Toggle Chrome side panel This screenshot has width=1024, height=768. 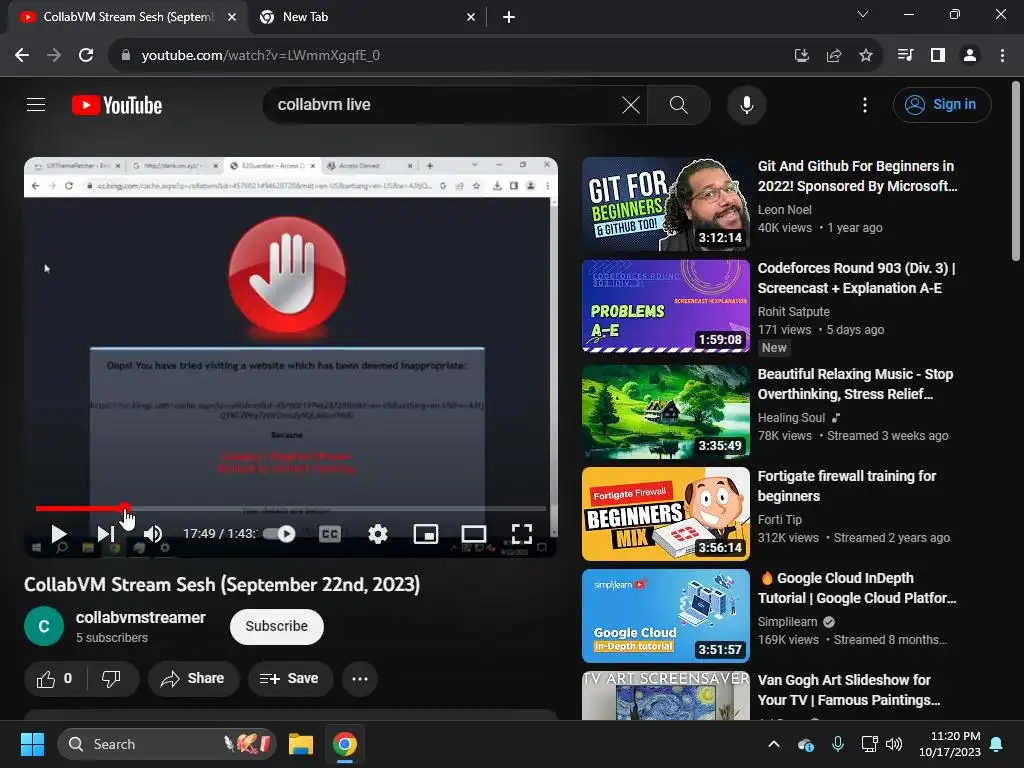[938, 55]
